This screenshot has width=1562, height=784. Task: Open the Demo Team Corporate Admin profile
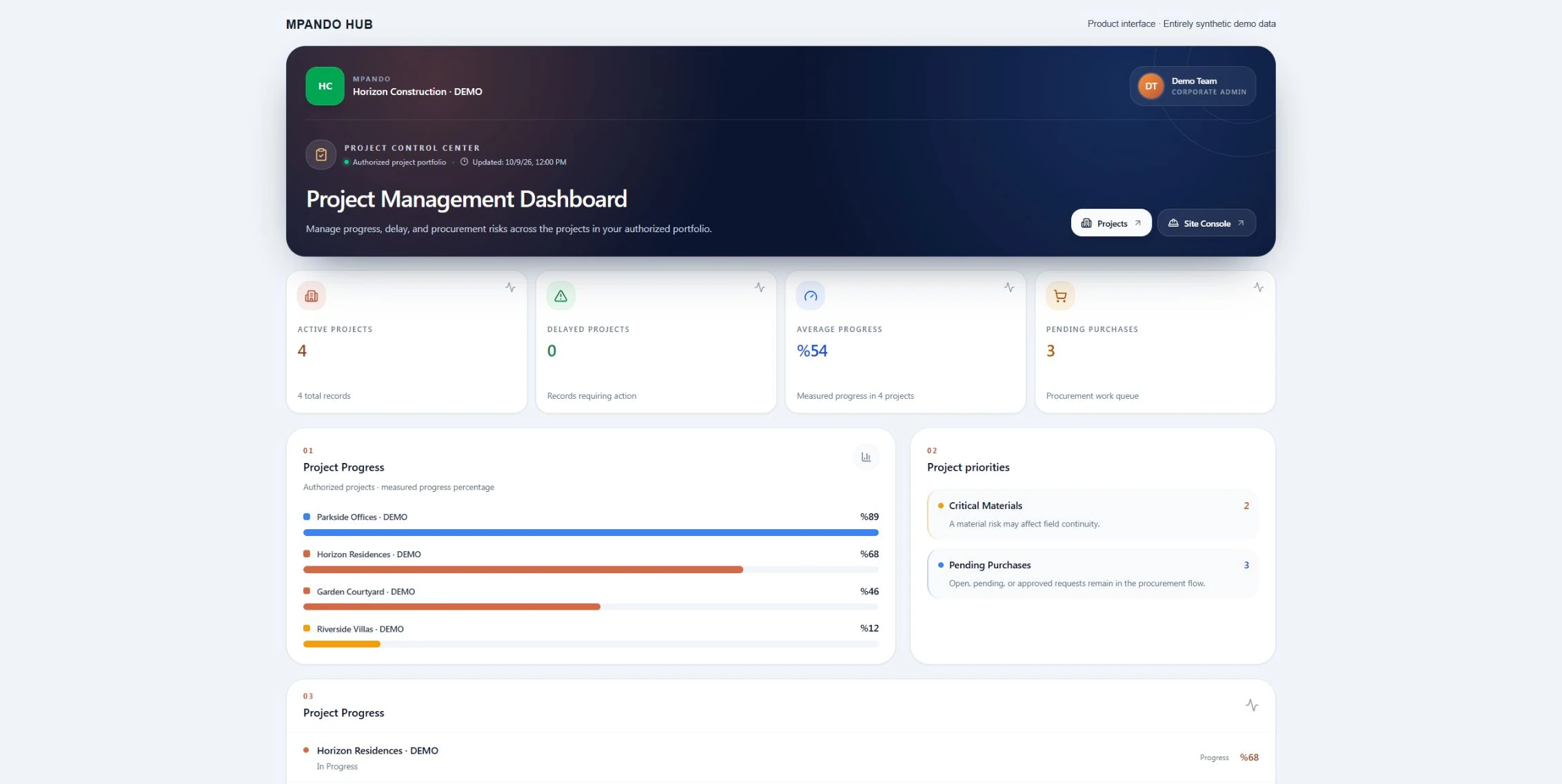pos(1193,86)
